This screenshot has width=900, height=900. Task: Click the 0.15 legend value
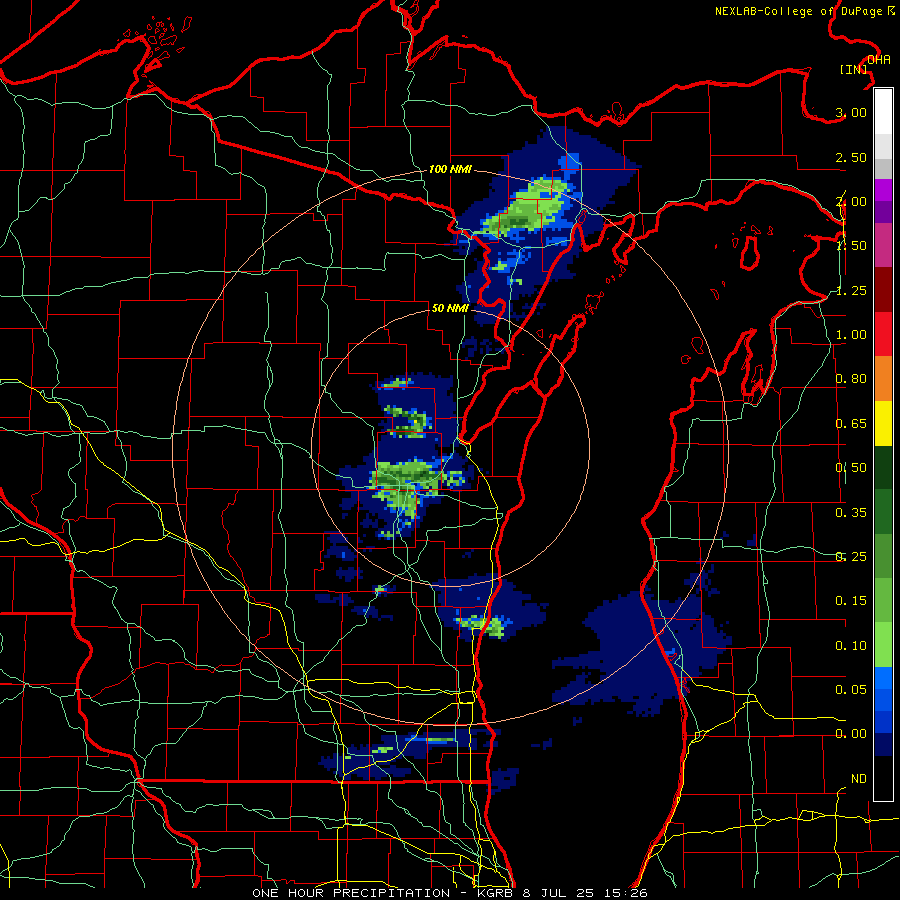click(851, 601)
